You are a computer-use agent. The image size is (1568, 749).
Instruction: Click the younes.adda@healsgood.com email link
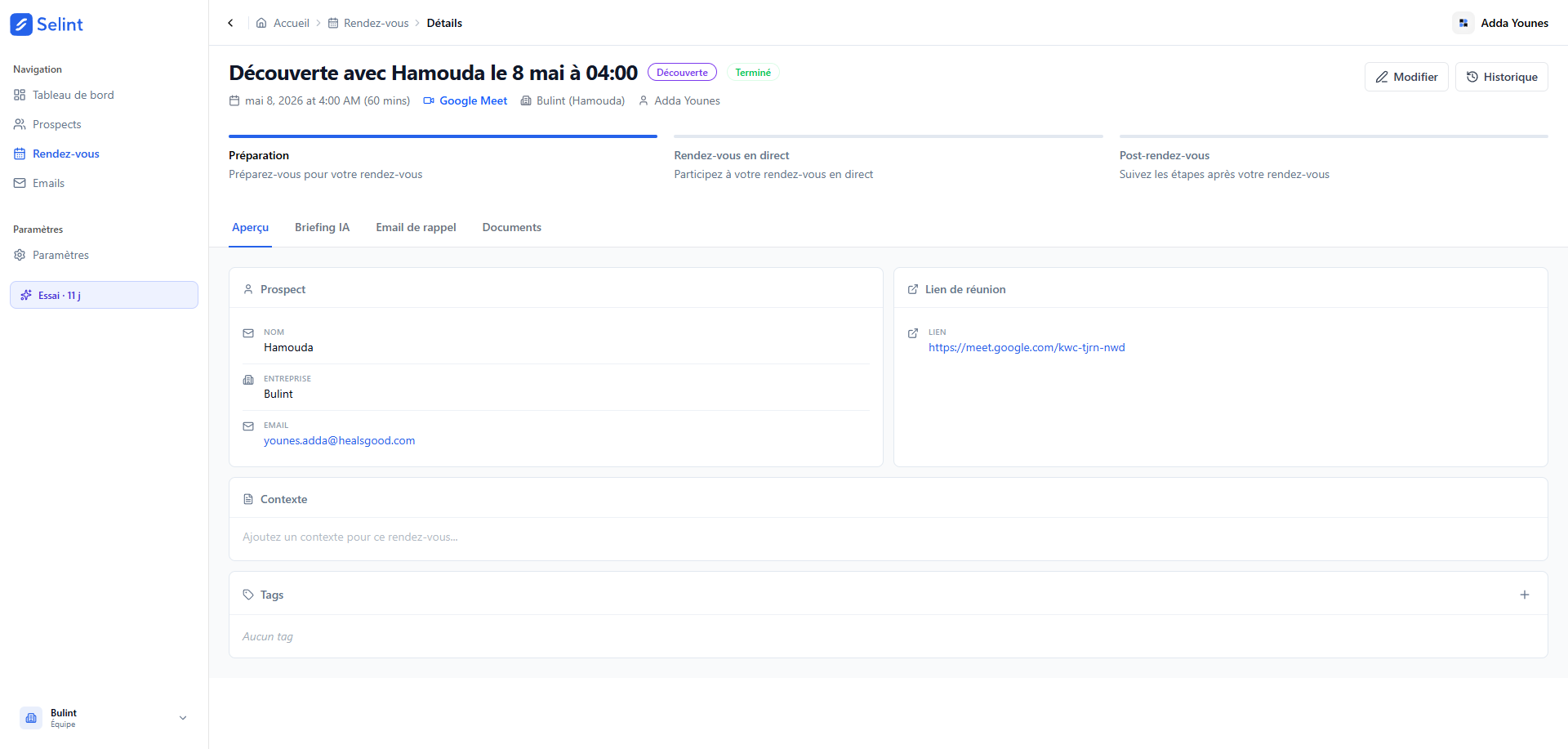(x=339, y=440)
